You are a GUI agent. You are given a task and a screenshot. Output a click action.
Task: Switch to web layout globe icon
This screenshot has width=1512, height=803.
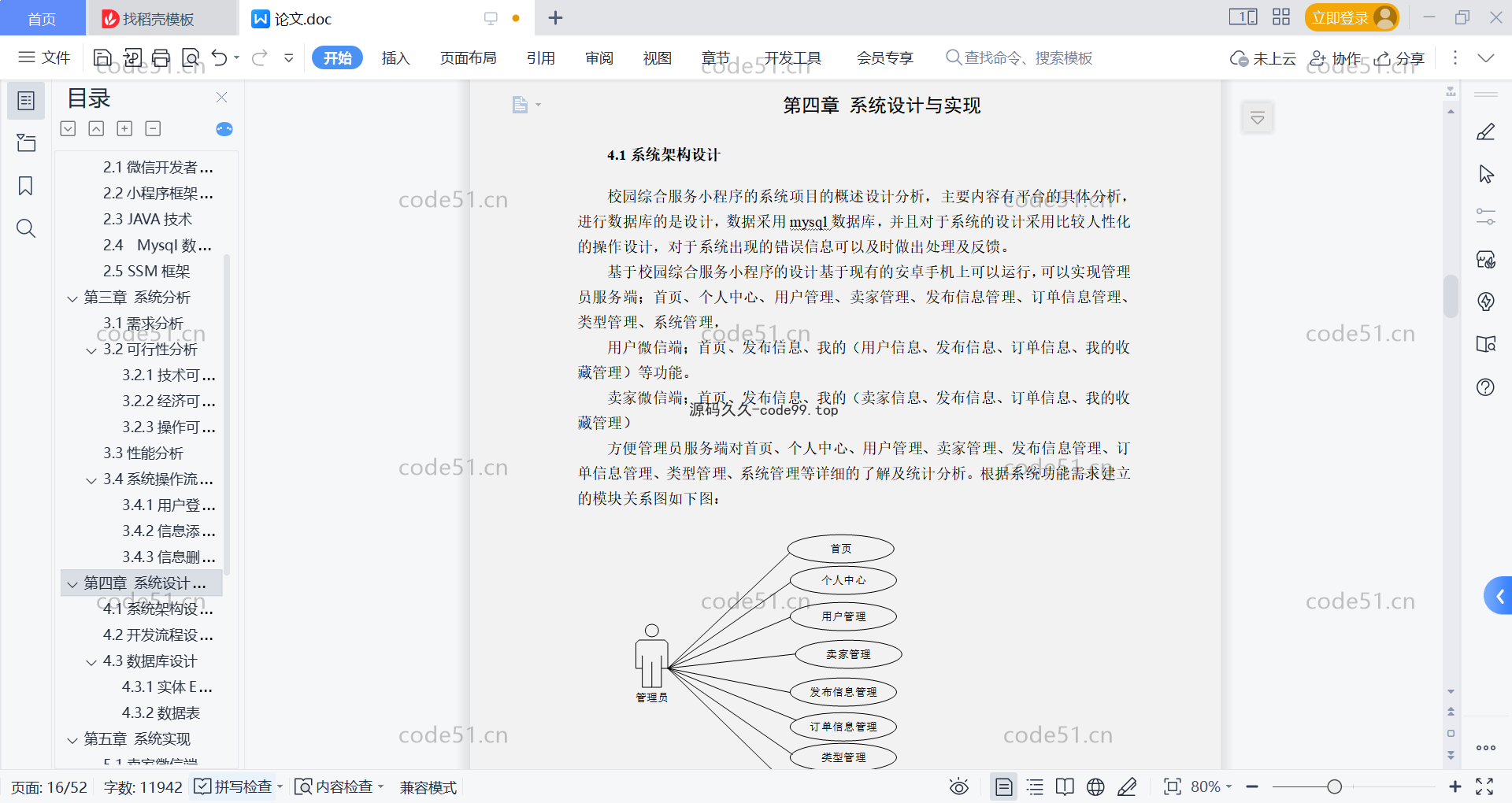(x=1095, y=786)
